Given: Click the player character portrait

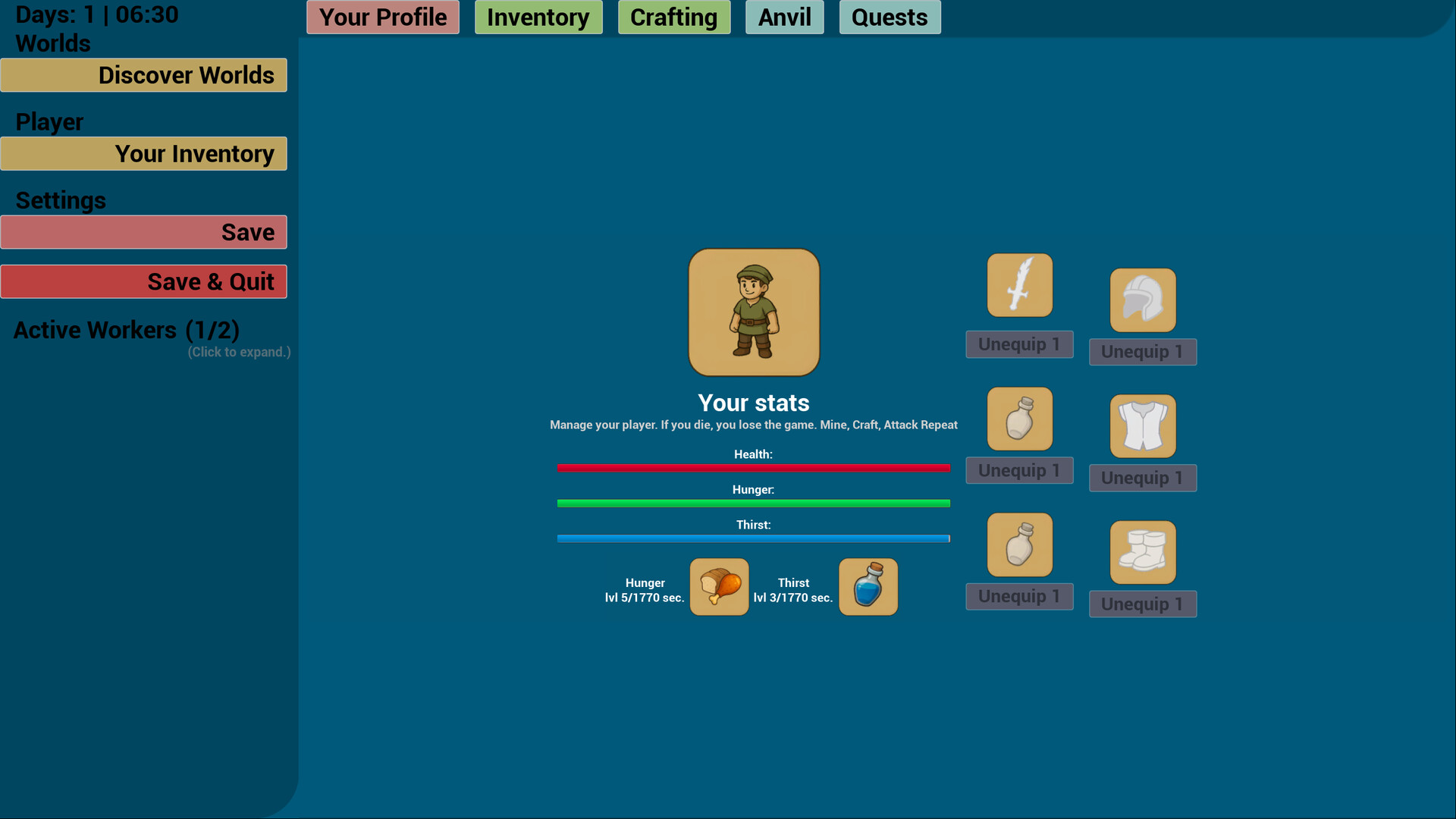Looking at the screenshot, I should (753, 312).
